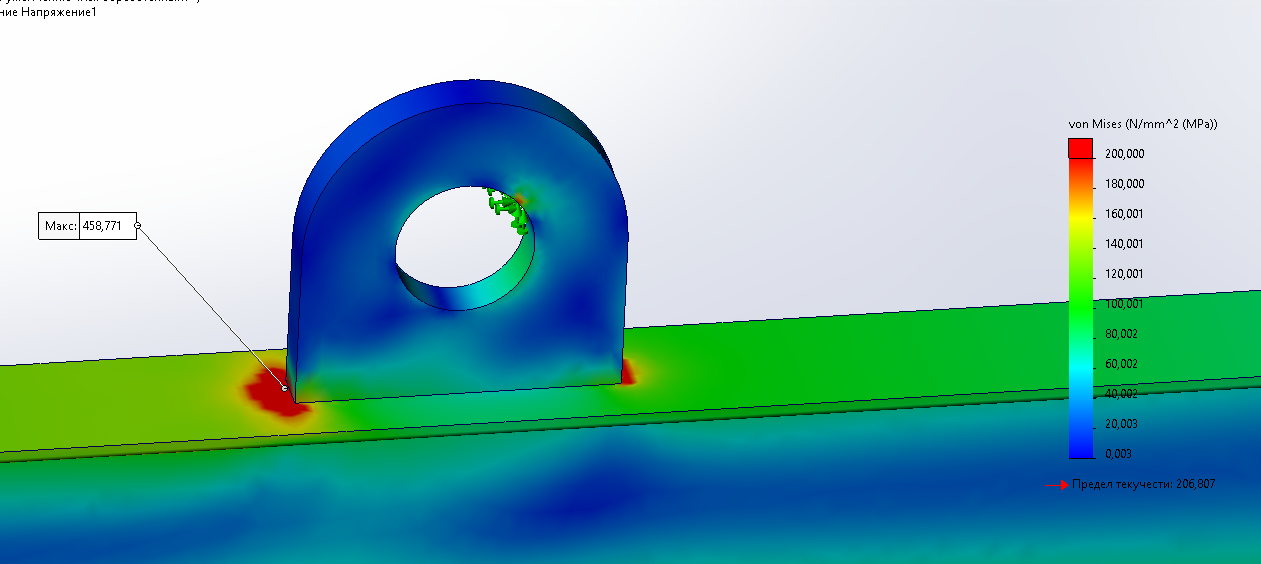Click the green force arrows in the hole
Screen dimensions: 1261x564
point(507,207)
